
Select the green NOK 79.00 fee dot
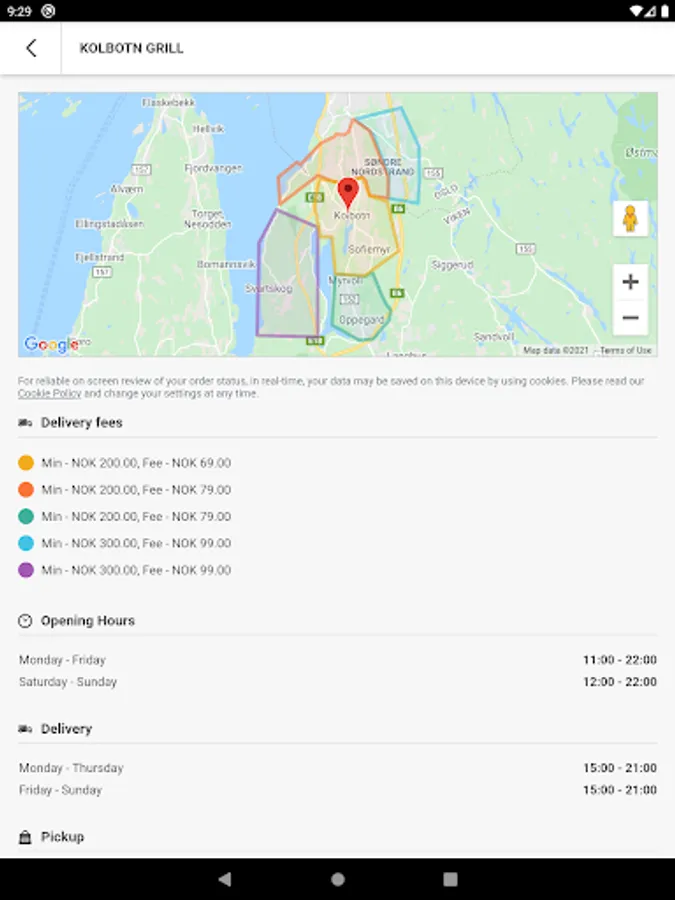click(x=26, y=517)
